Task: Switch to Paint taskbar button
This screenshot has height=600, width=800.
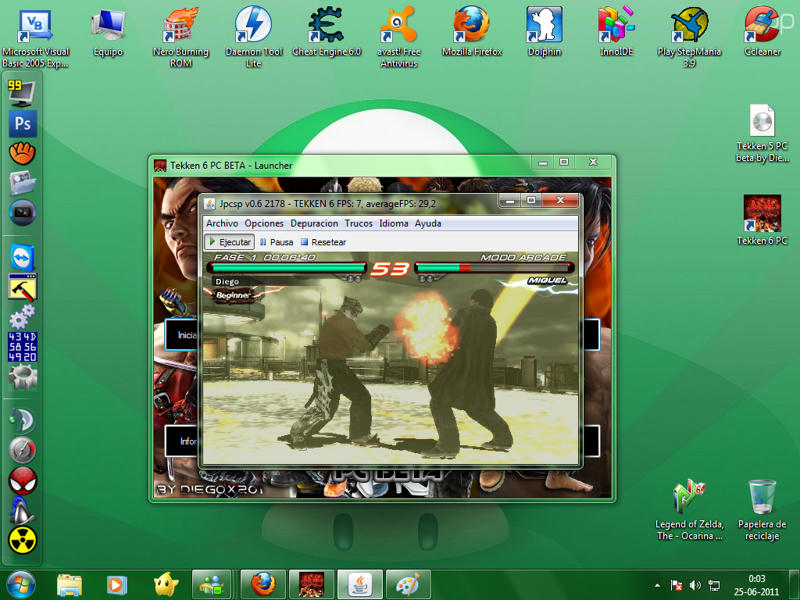Action: click(408, 585)
